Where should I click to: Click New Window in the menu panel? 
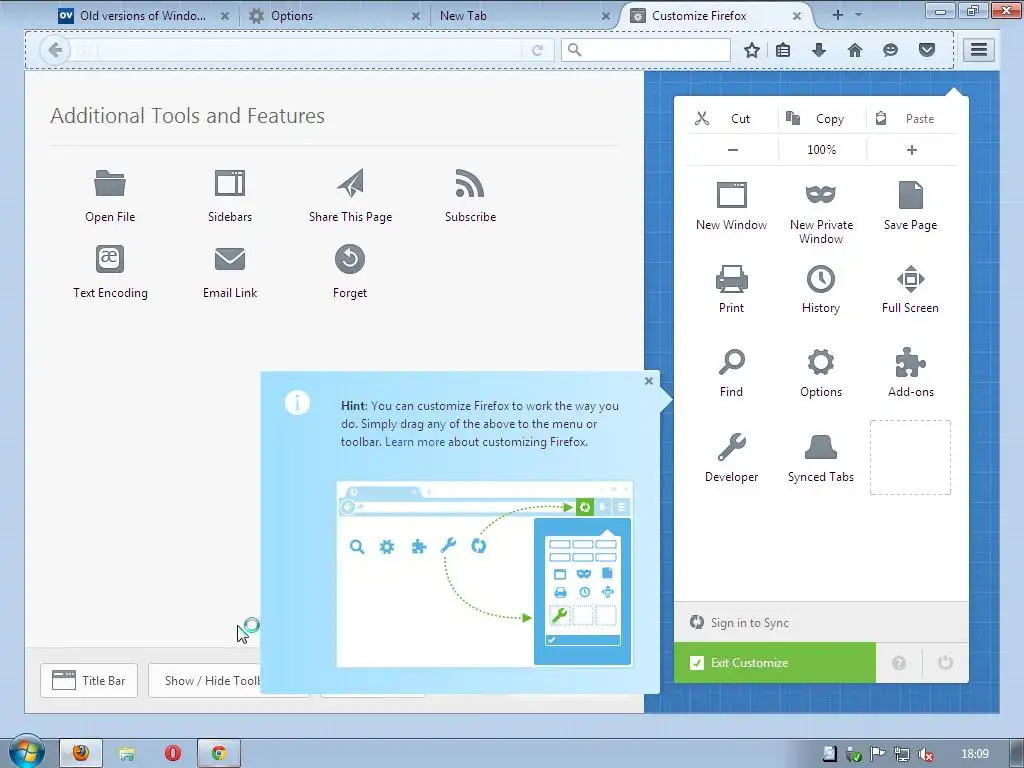coord(731,206)
